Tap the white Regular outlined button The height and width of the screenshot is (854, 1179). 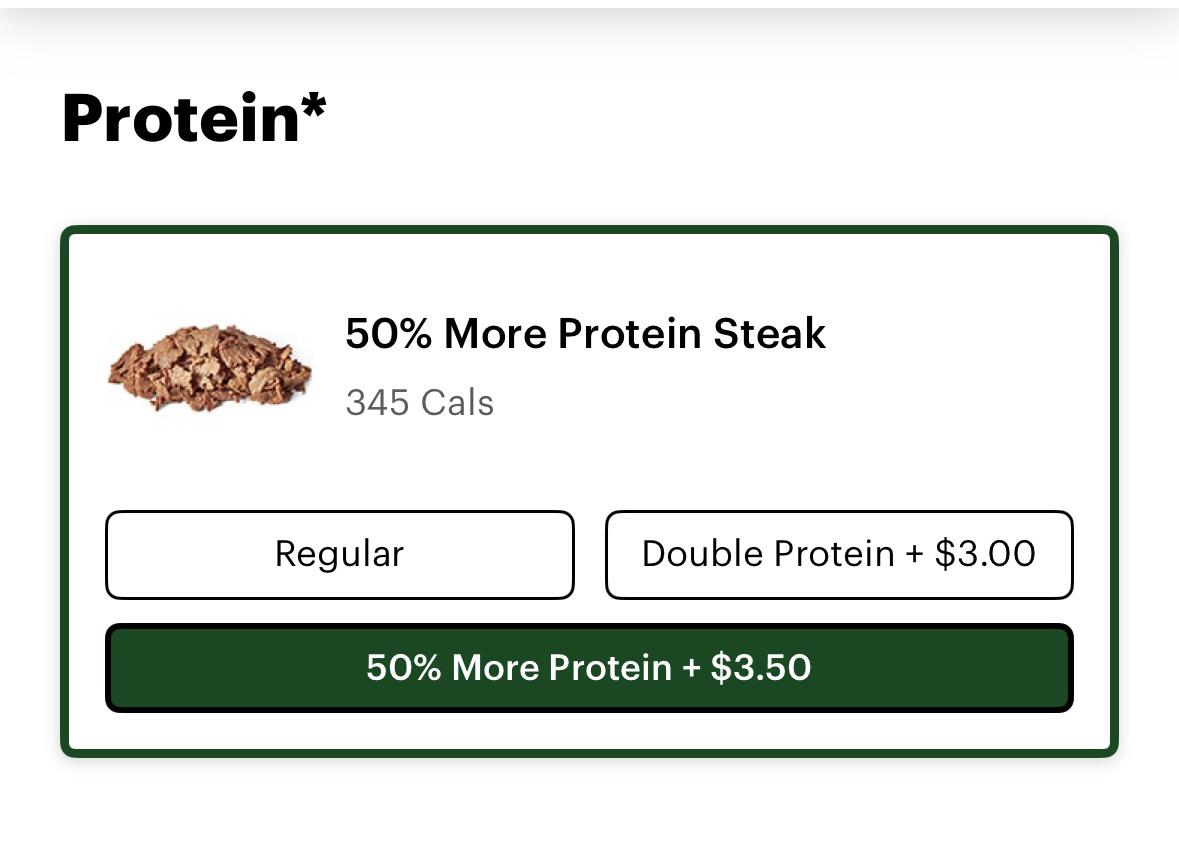[340, 555]
